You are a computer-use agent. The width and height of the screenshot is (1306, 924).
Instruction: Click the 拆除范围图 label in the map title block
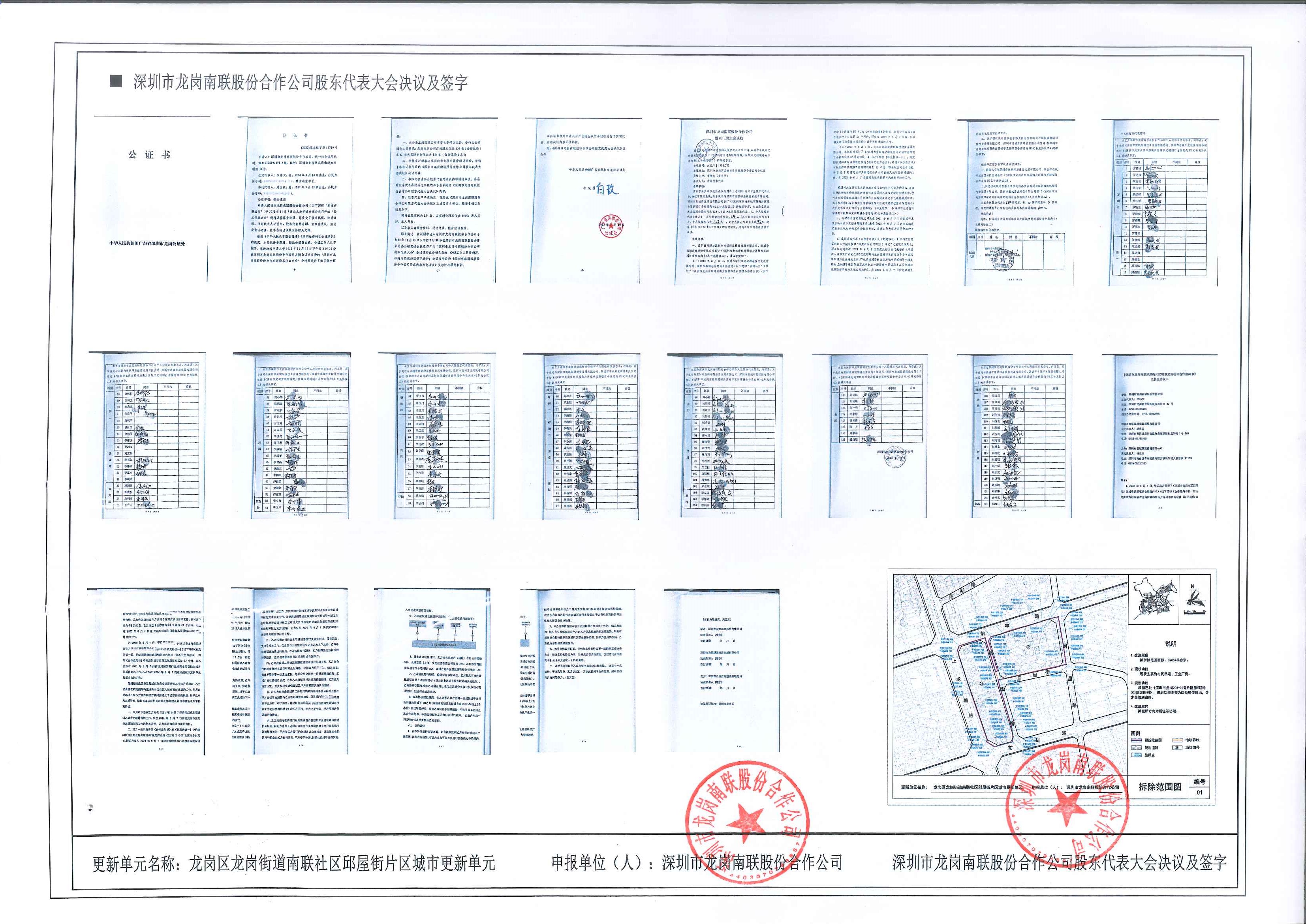tap(1160, 787)
